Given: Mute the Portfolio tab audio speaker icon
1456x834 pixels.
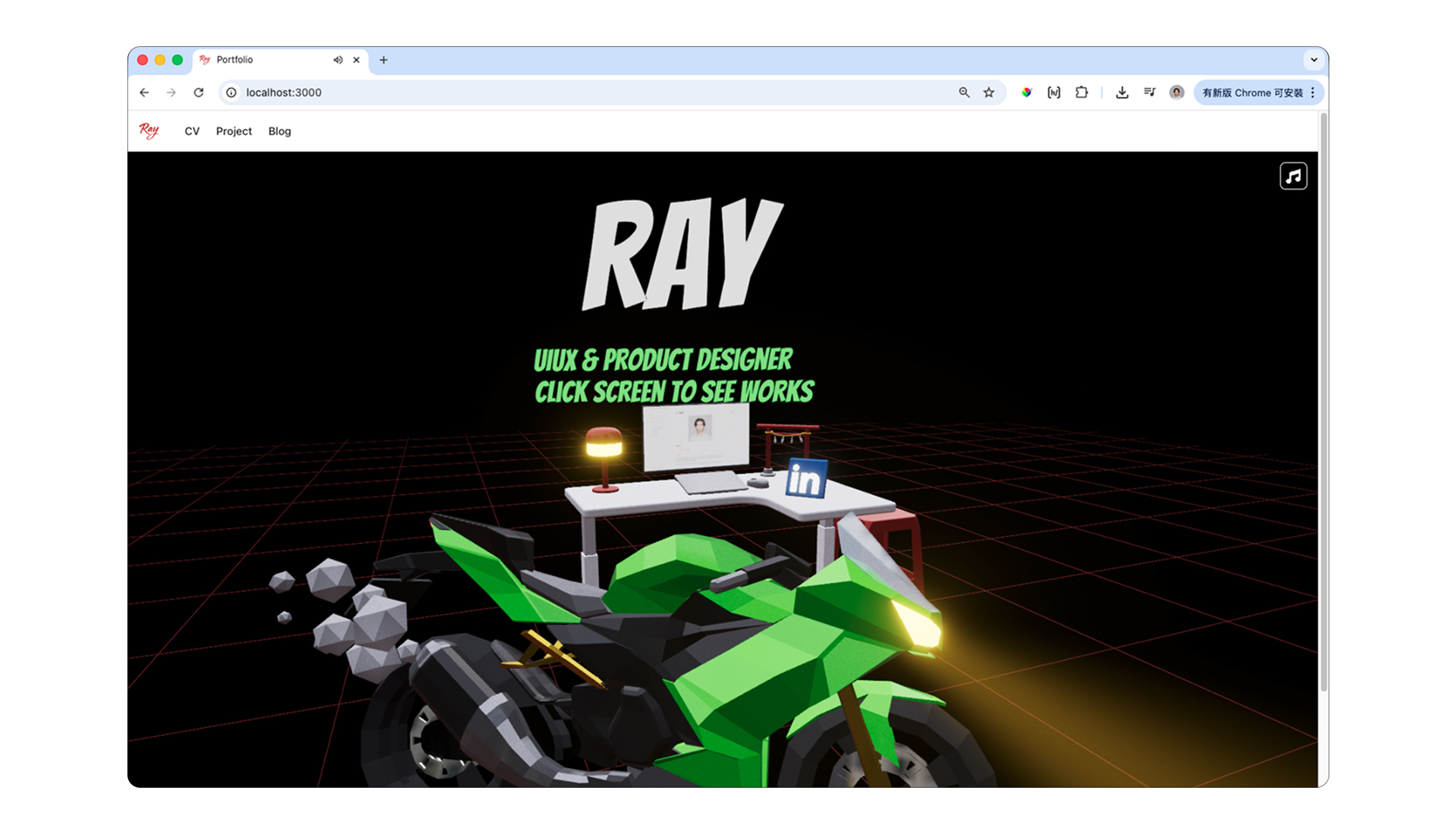Looking at the screenshot, I should coord(338,60).
